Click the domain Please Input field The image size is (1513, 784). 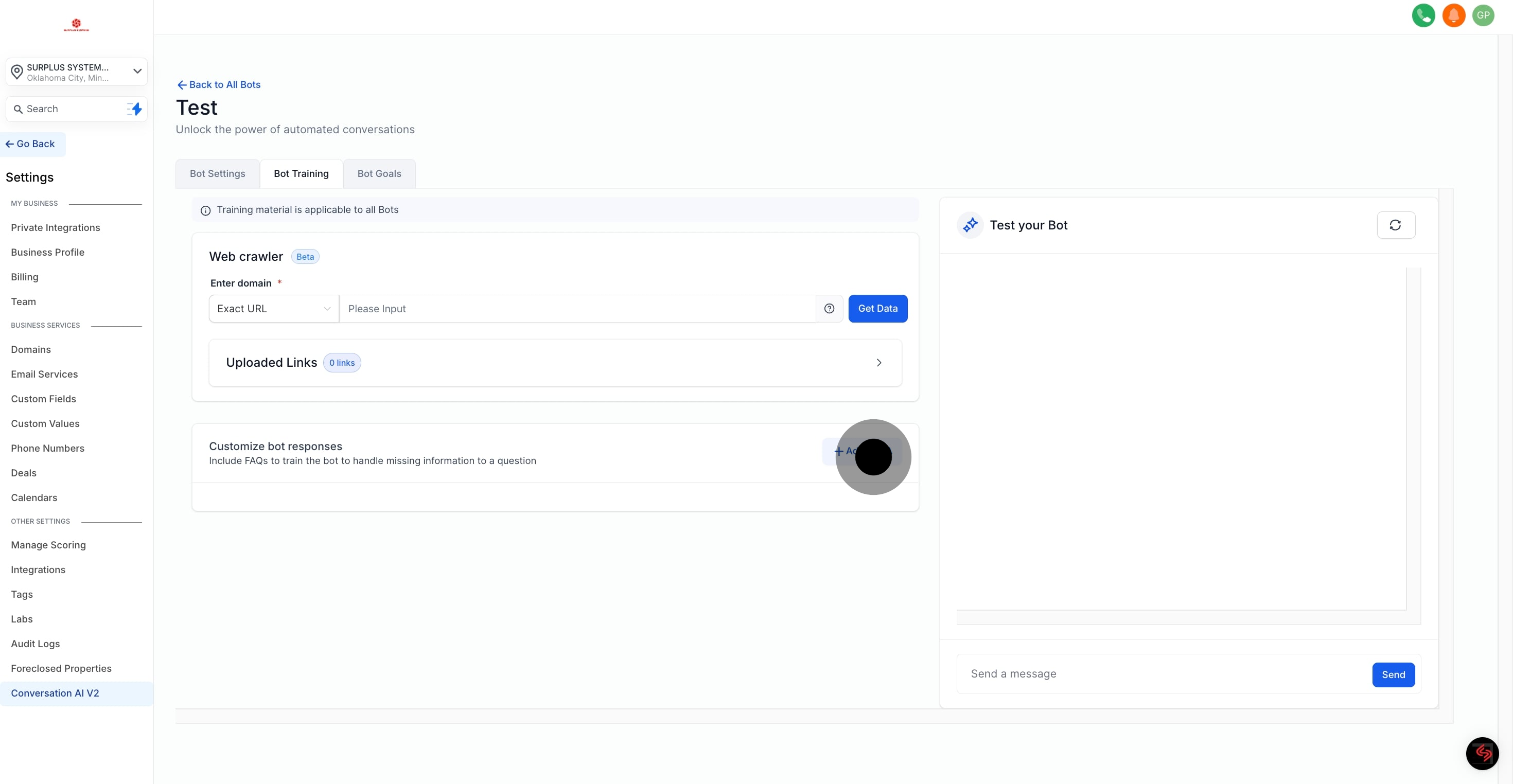tap(577, 308)
